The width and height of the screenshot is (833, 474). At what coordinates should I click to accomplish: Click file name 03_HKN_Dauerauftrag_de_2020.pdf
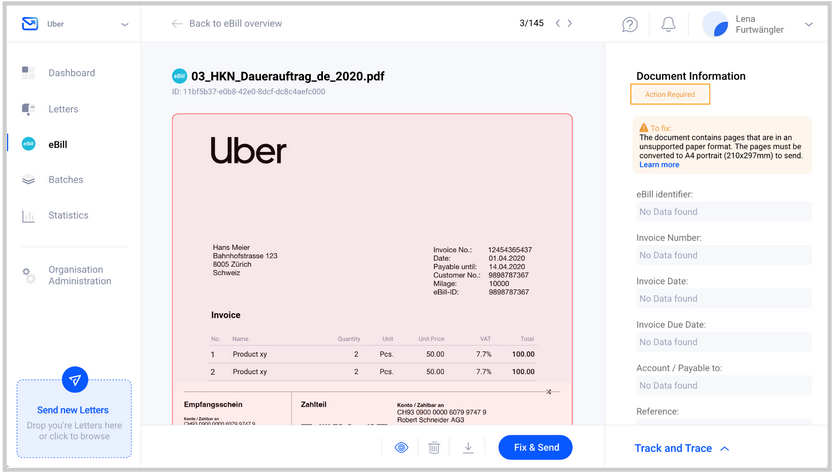[x=287, y=76]
